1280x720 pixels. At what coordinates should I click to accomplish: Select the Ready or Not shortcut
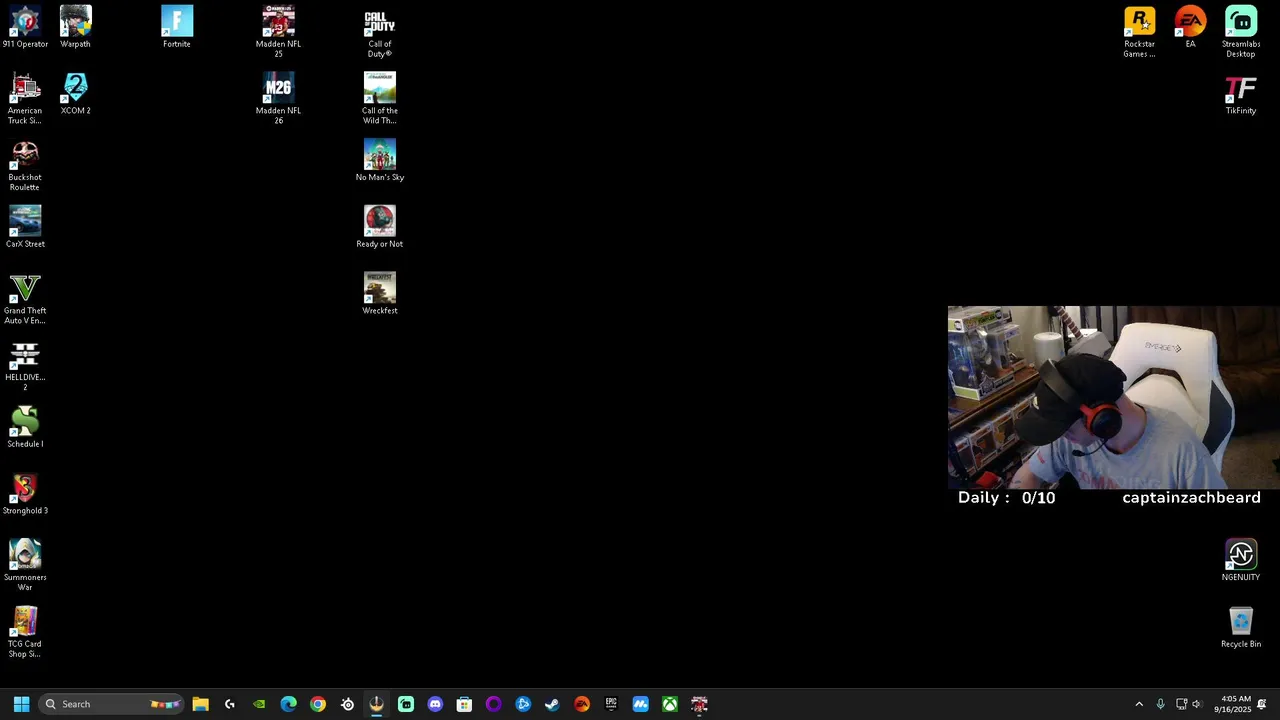pos(380,227)
